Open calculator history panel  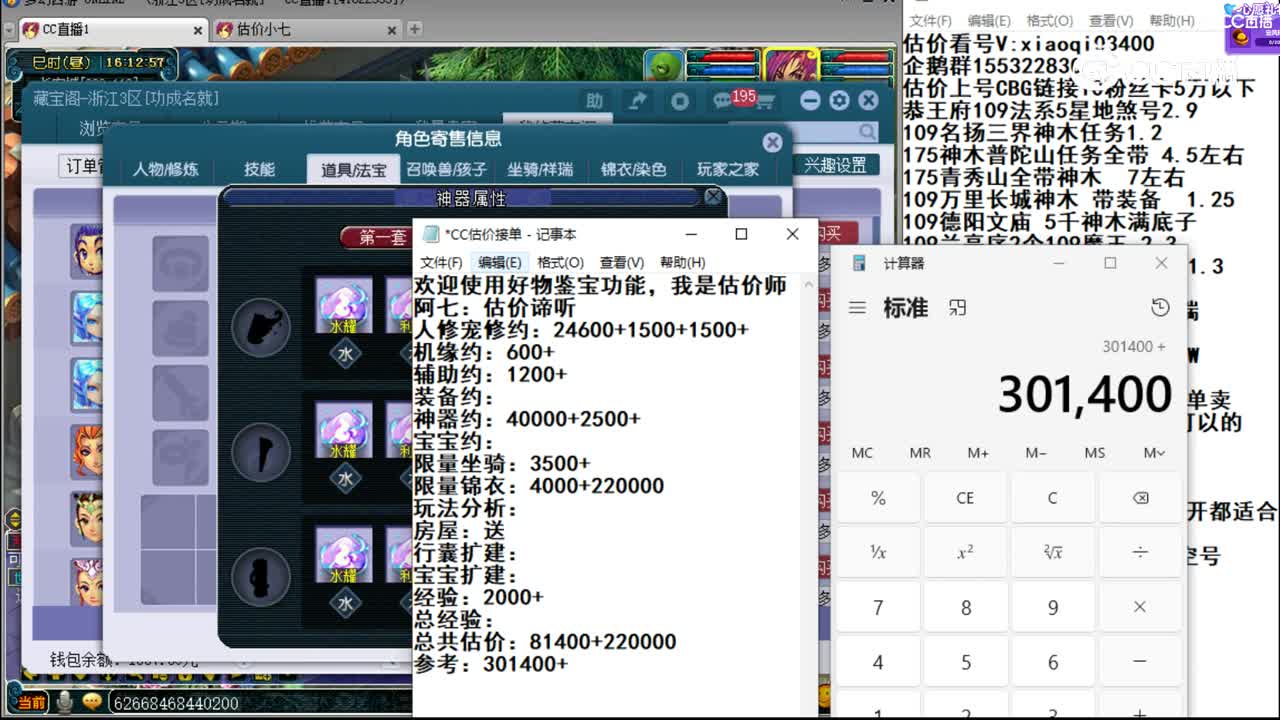coord(1160,308)
